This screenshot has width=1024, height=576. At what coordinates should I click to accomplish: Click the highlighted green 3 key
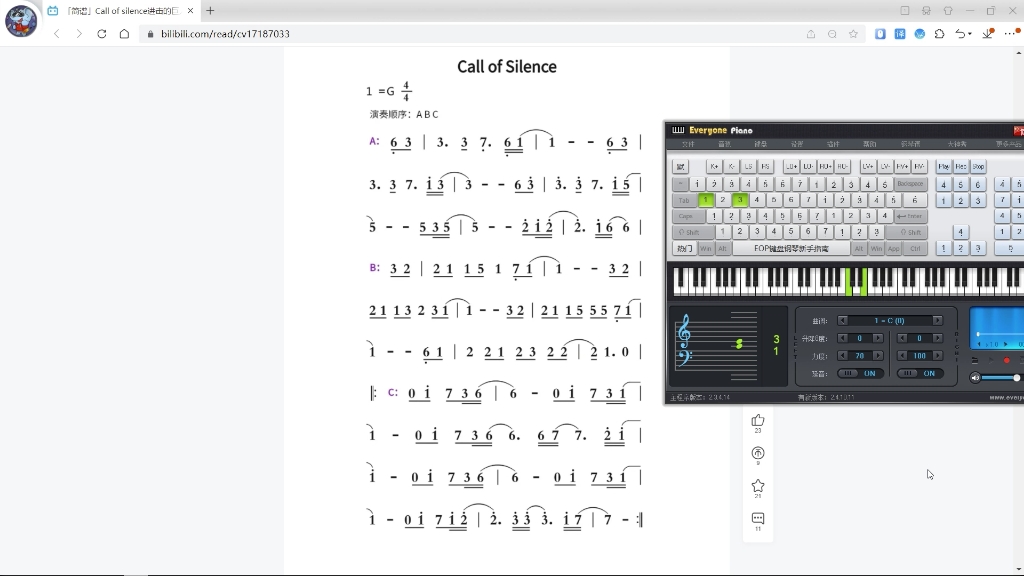740,200
